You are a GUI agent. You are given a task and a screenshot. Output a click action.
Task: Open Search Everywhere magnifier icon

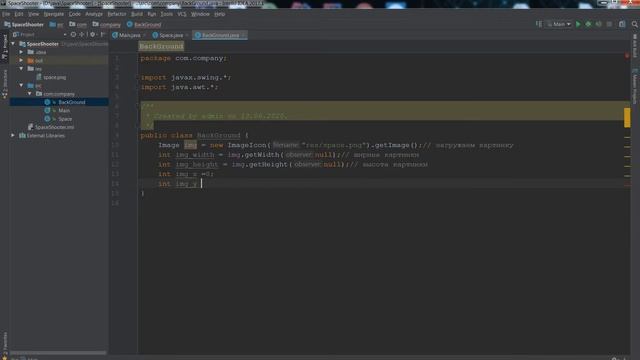pos(635,24)
